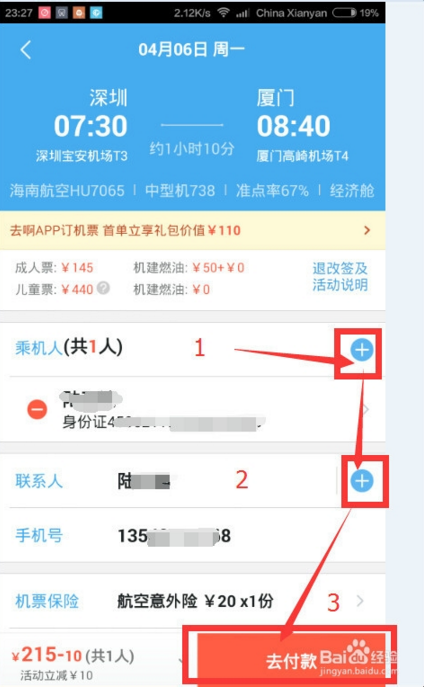
Task: Select the 手机号 phone number field
Action: 193,536
